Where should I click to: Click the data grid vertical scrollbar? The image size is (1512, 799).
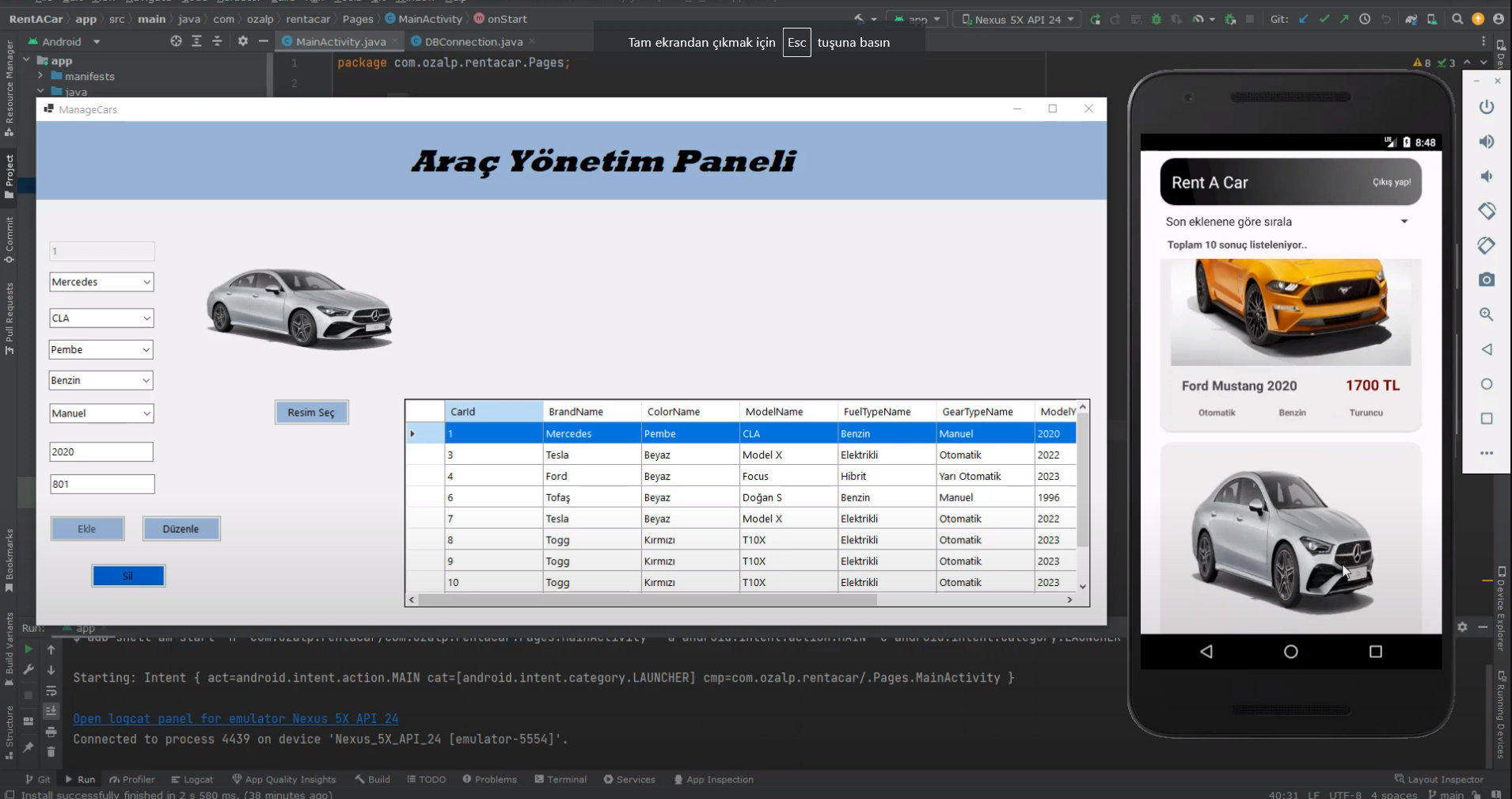click(x=1082, y=491)
